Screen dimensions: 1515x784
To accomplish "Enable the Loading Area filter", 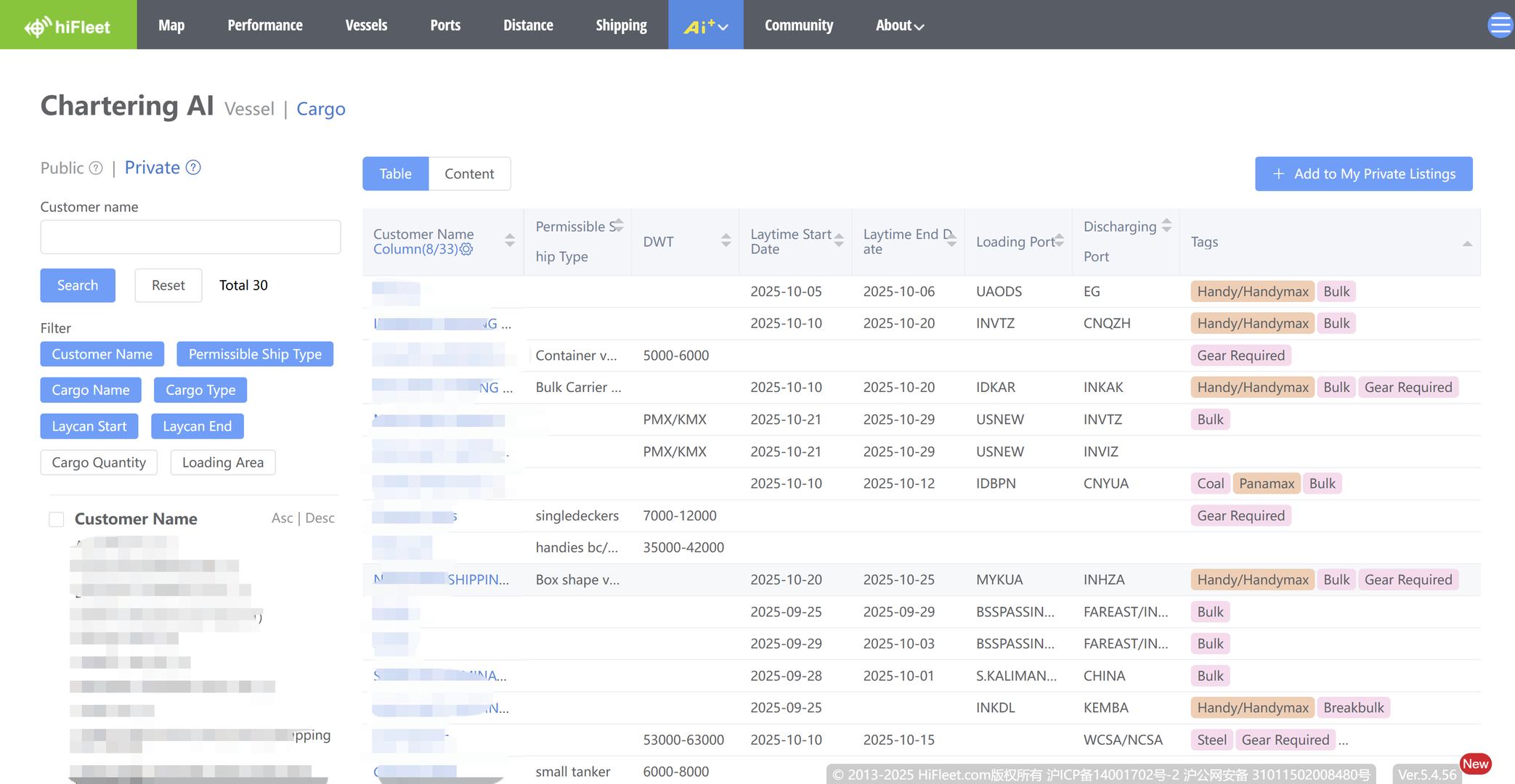I will click(x=222, y=462).
